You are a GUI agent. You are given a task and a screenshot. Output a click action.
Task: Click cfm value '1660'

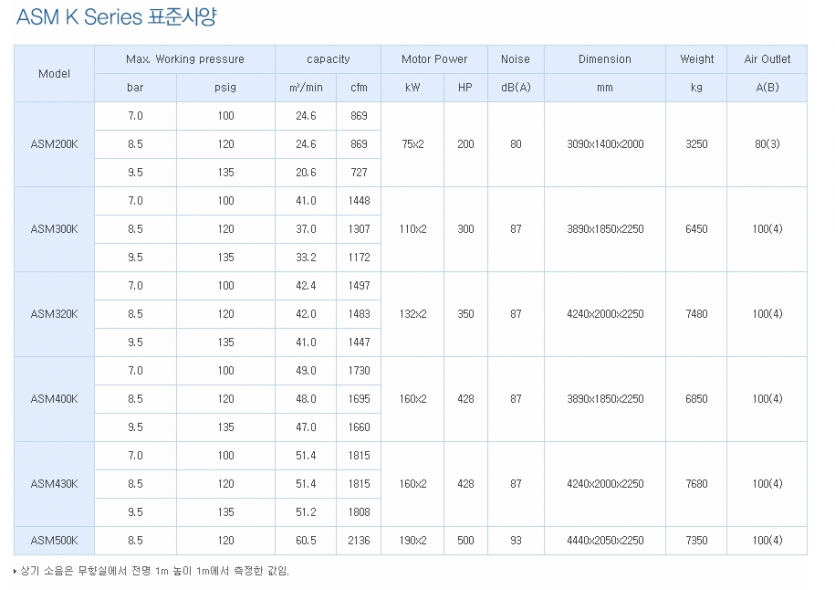[x=359, y=427]
